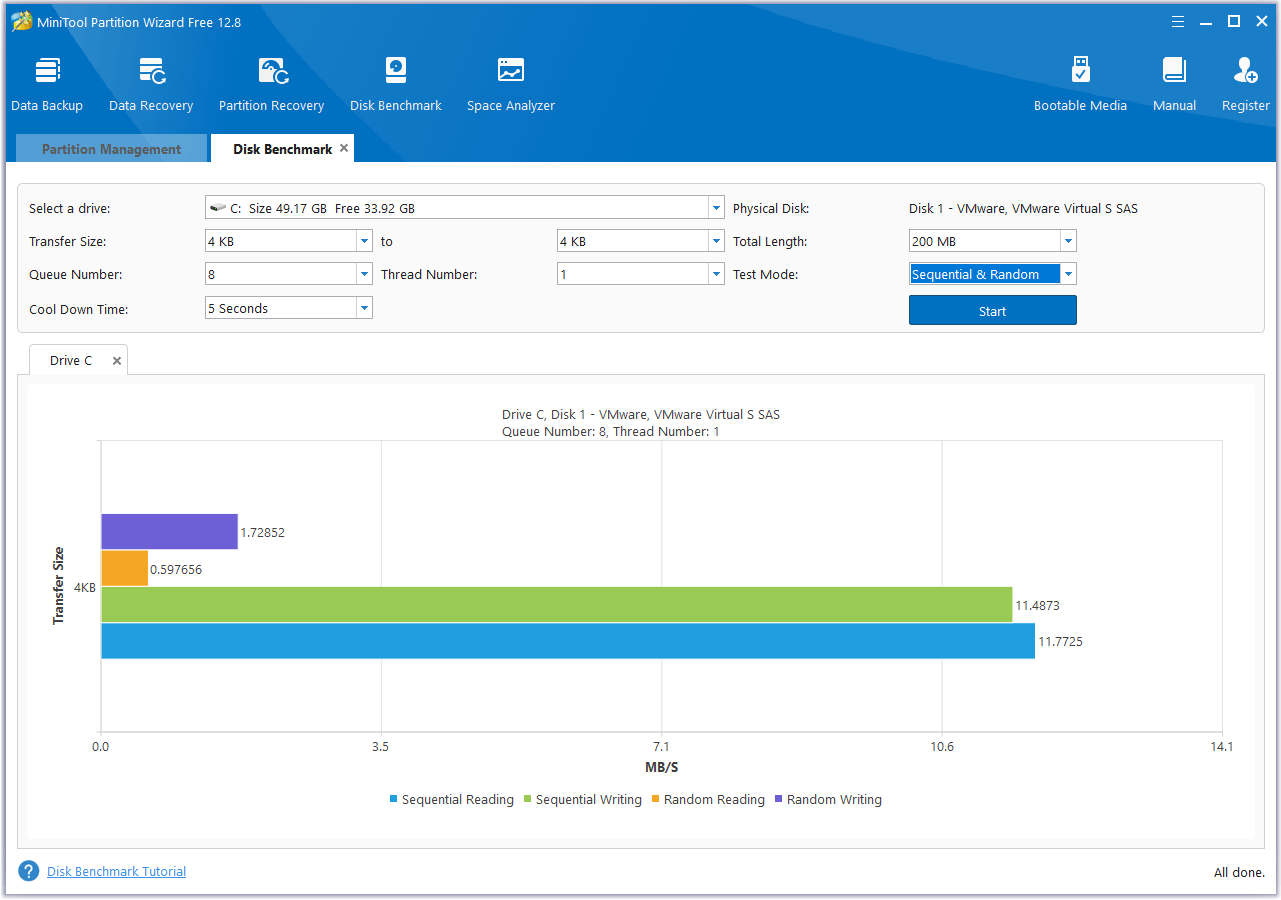The image size is (1281, 900).
Task: Click the Physical Disk value text
Action: click(1023, 209)
